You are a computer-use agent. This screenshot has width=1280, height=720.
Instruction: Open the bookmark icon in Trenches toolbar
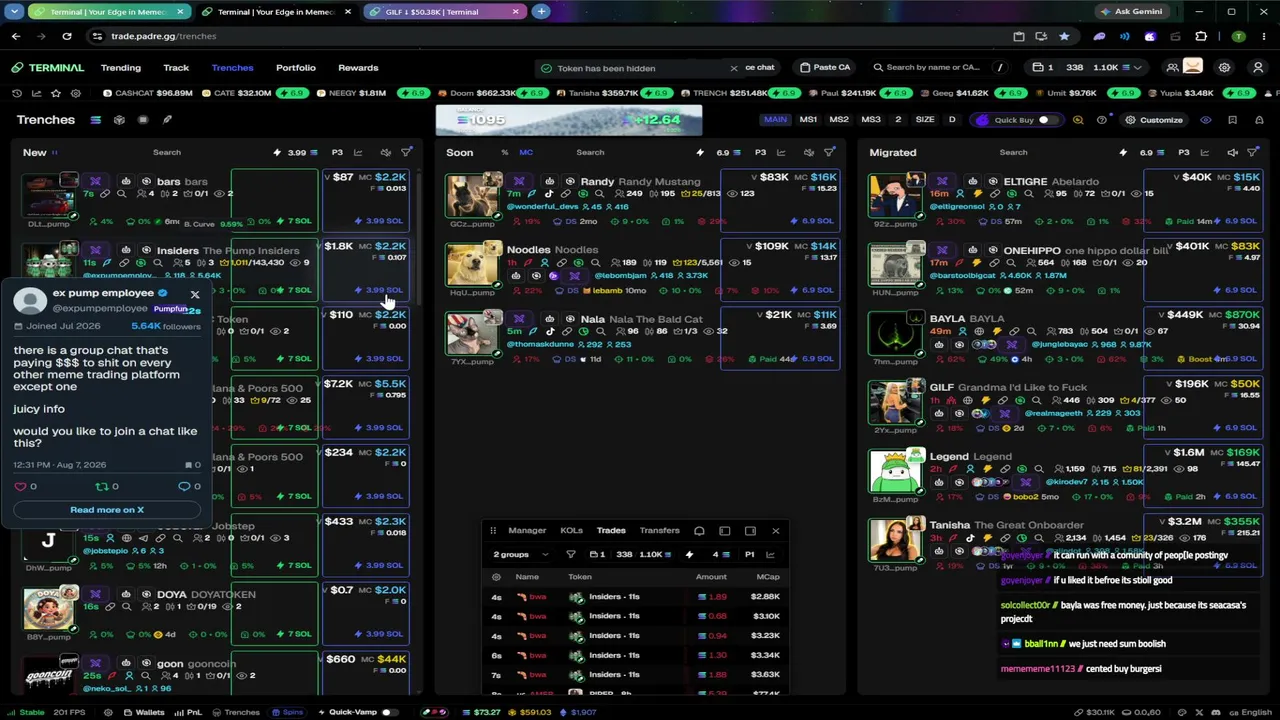pyautogui.click(x=1232, y=120)
